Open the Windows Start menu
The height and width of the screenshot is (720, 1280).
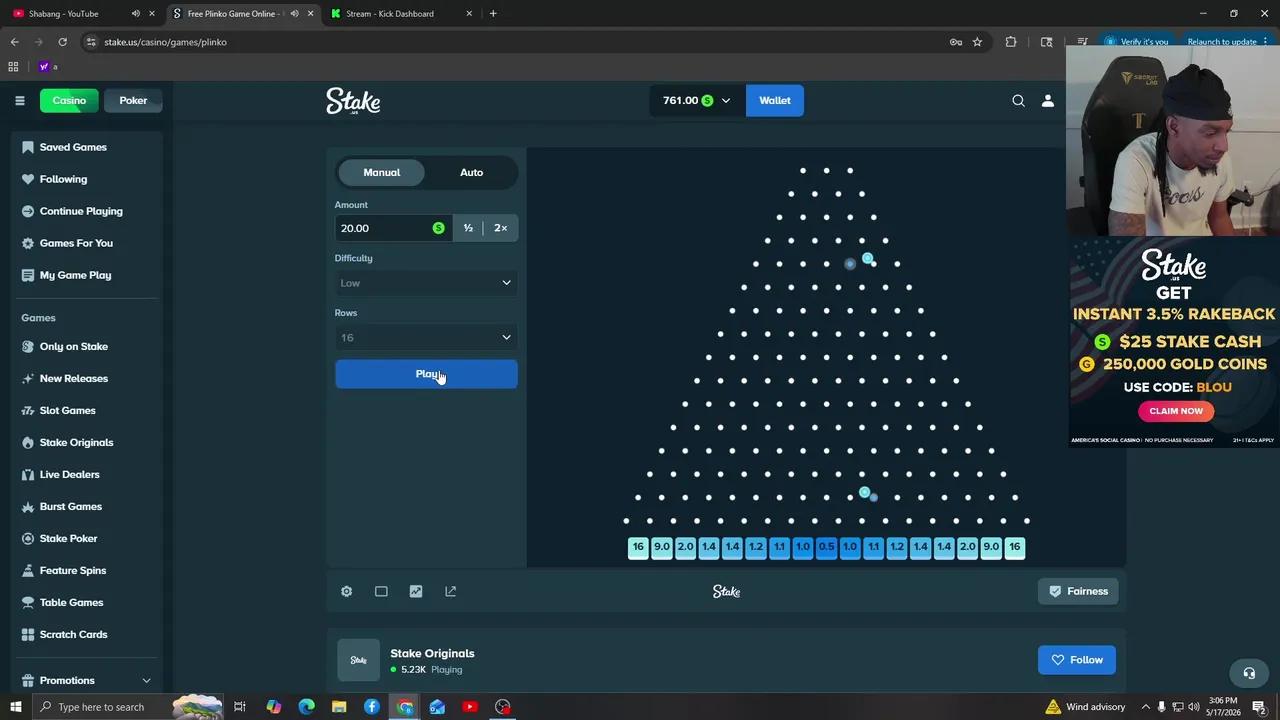tap(15, 707)
